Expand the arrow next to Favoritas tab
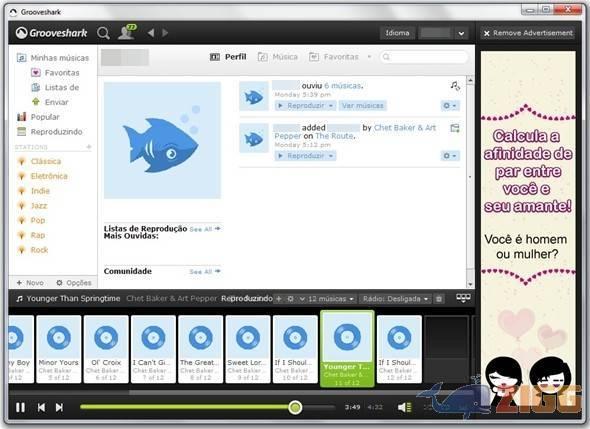The image size is (590, 429). tap(369, 57)
